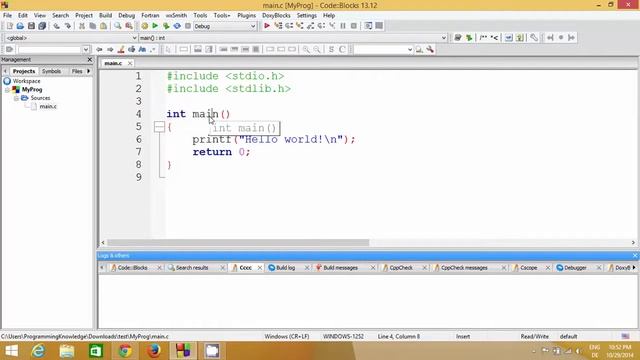Open the Windows Start button

coord(11,351)
